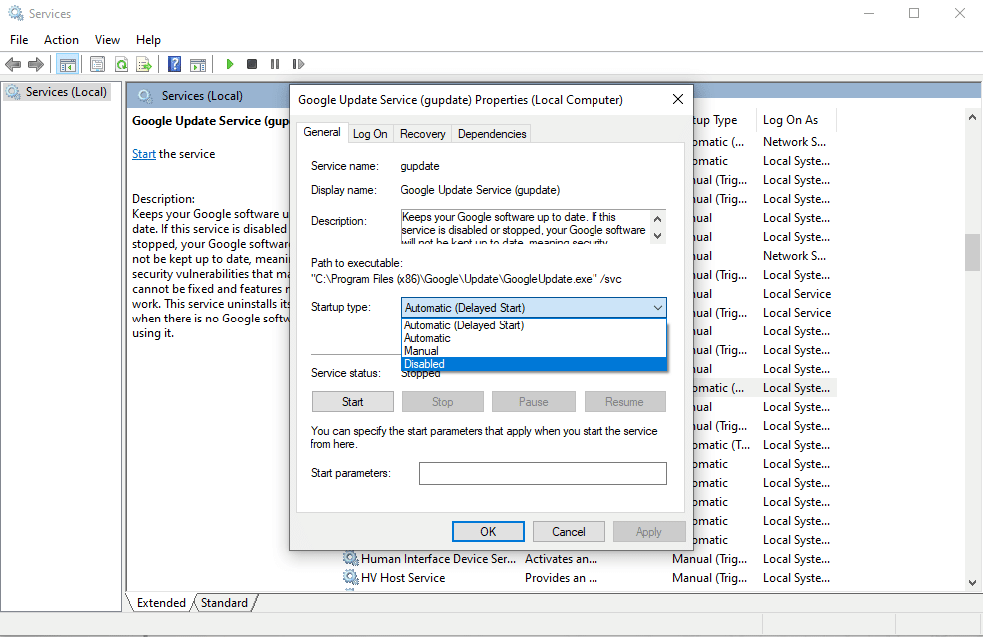The width and height of the screenshot is (983, 637).
Task: Confirm the dialog with OK
Action: (488, 532)
